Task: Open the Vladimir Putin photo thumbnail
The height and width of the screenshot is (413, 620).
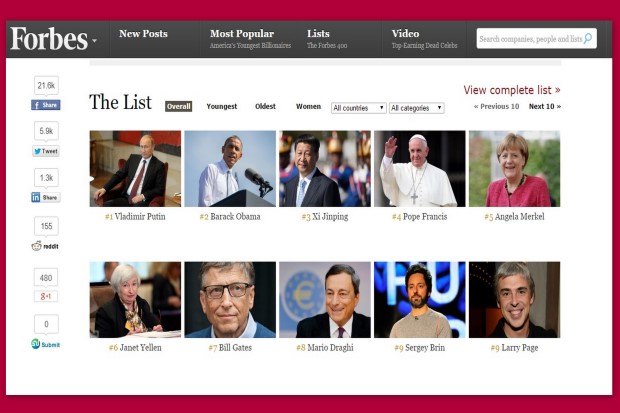Action: pos(135,169)
